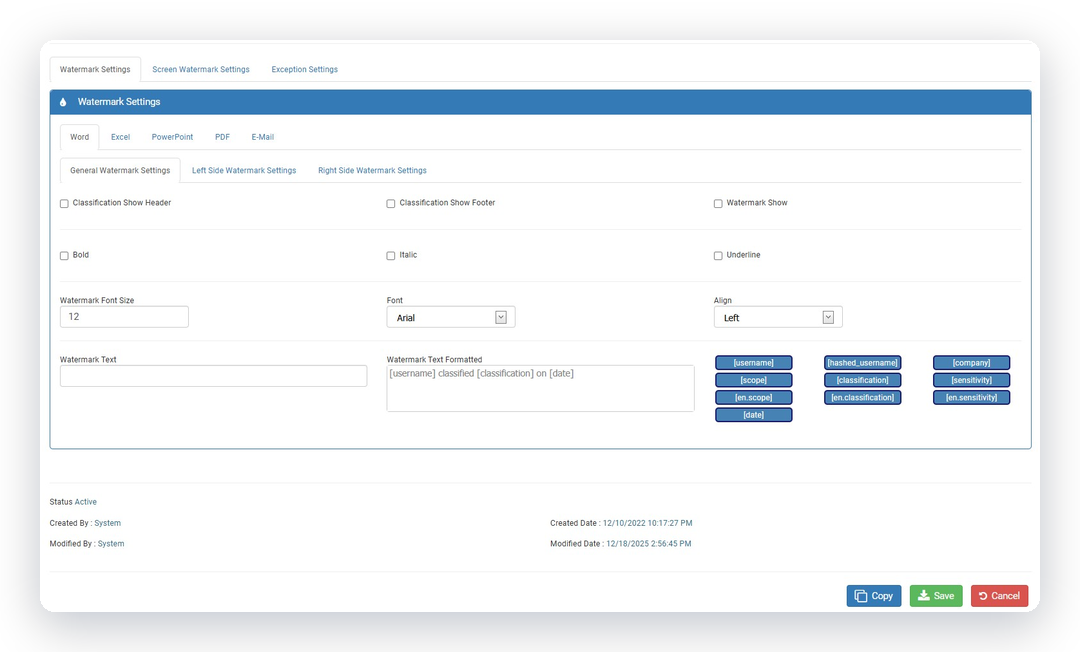1080x652 pixels.
Task: Switch to Watermark Settings top tab
Action: point(95,70)
